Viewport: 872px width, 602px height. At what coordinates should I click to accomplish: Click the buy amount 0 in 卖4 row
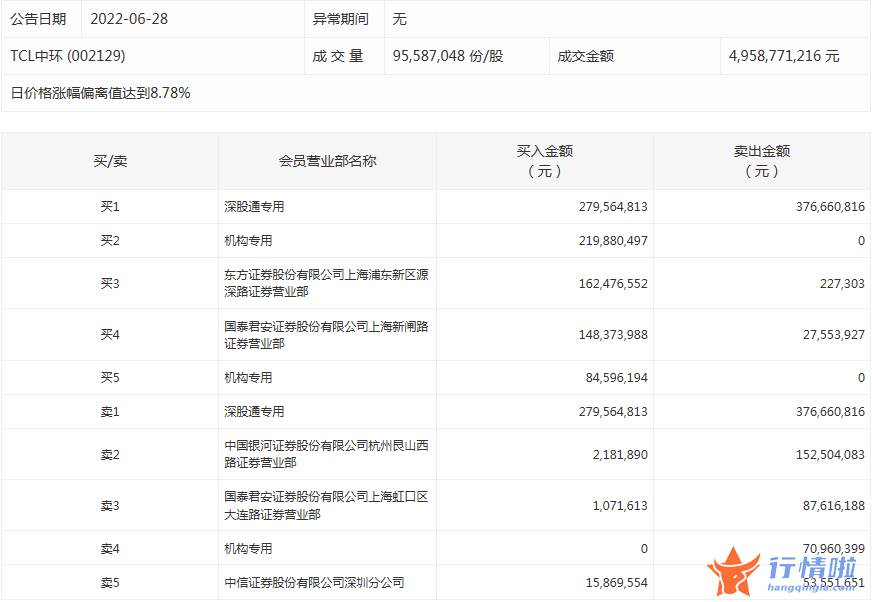pos(643,549)
